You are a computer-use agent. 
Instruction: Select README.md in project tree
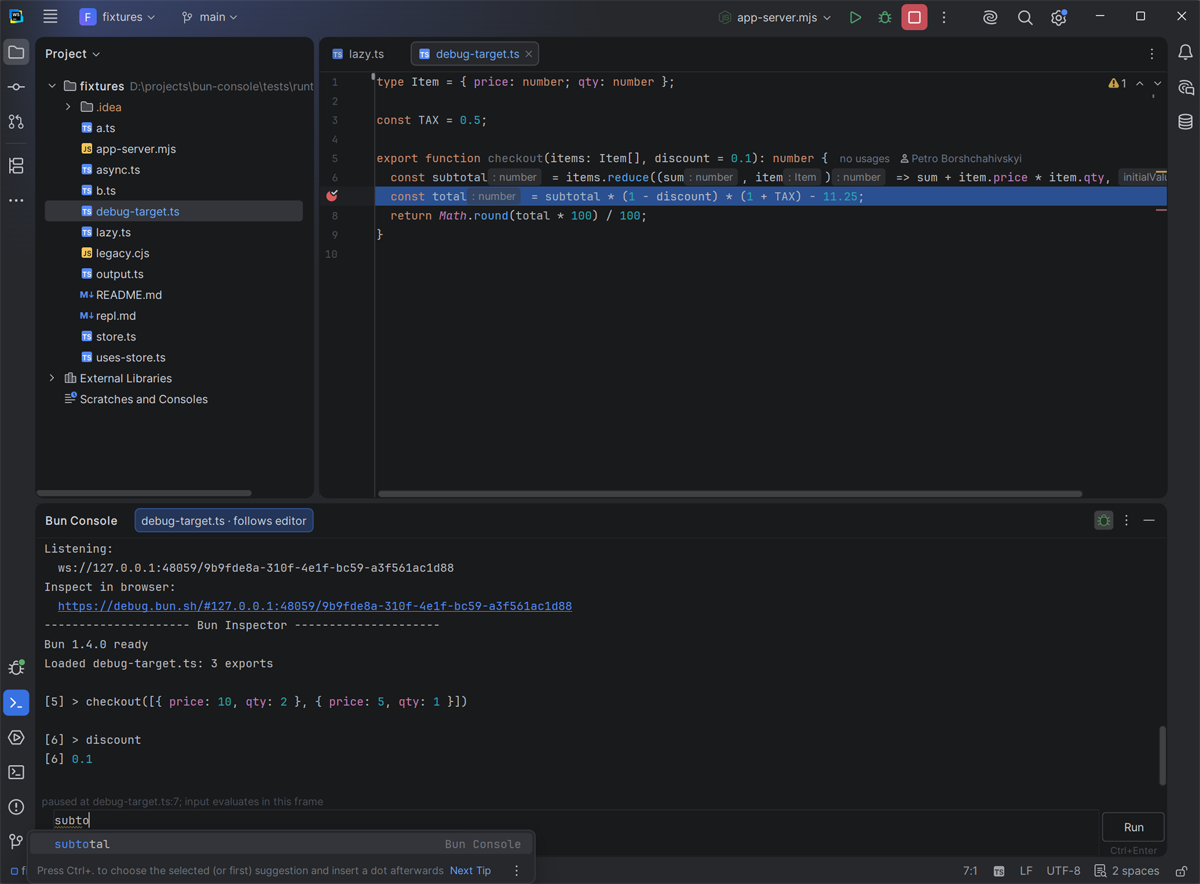point(128,295)
